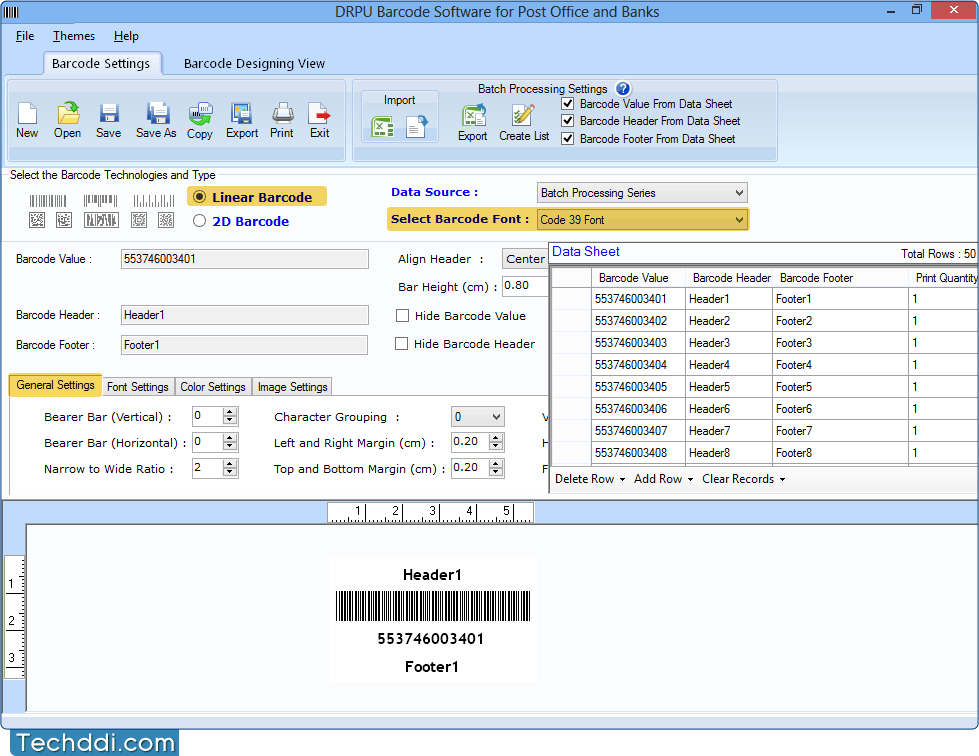The height and width of the screenshot is (756, 979).
Task: Select the fourth 2D barcode sample icon
Action: [x=139, y=220]
